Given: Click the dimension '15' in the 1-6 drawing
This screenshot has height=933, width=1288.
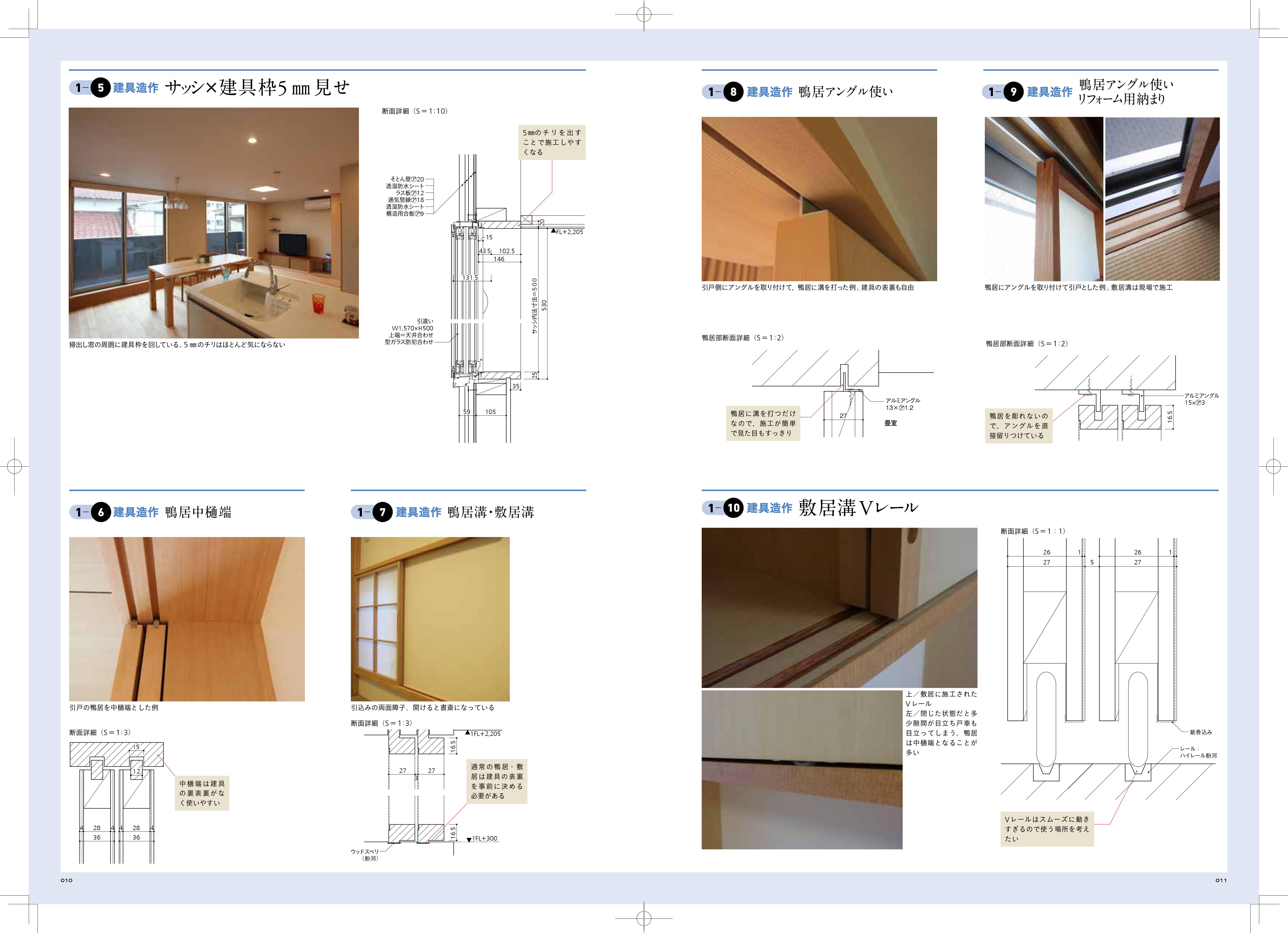Looking at the screenshot, I should pos(136,747).
